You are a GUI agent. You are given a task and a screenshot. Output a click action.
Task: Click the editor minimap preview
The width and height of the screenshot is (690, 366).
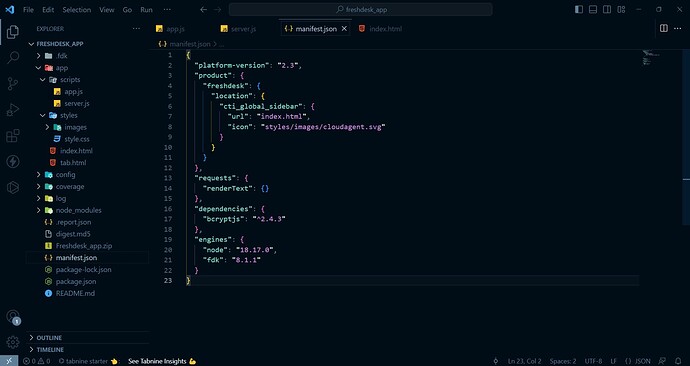pyautogui.click(x=651, y=58)
